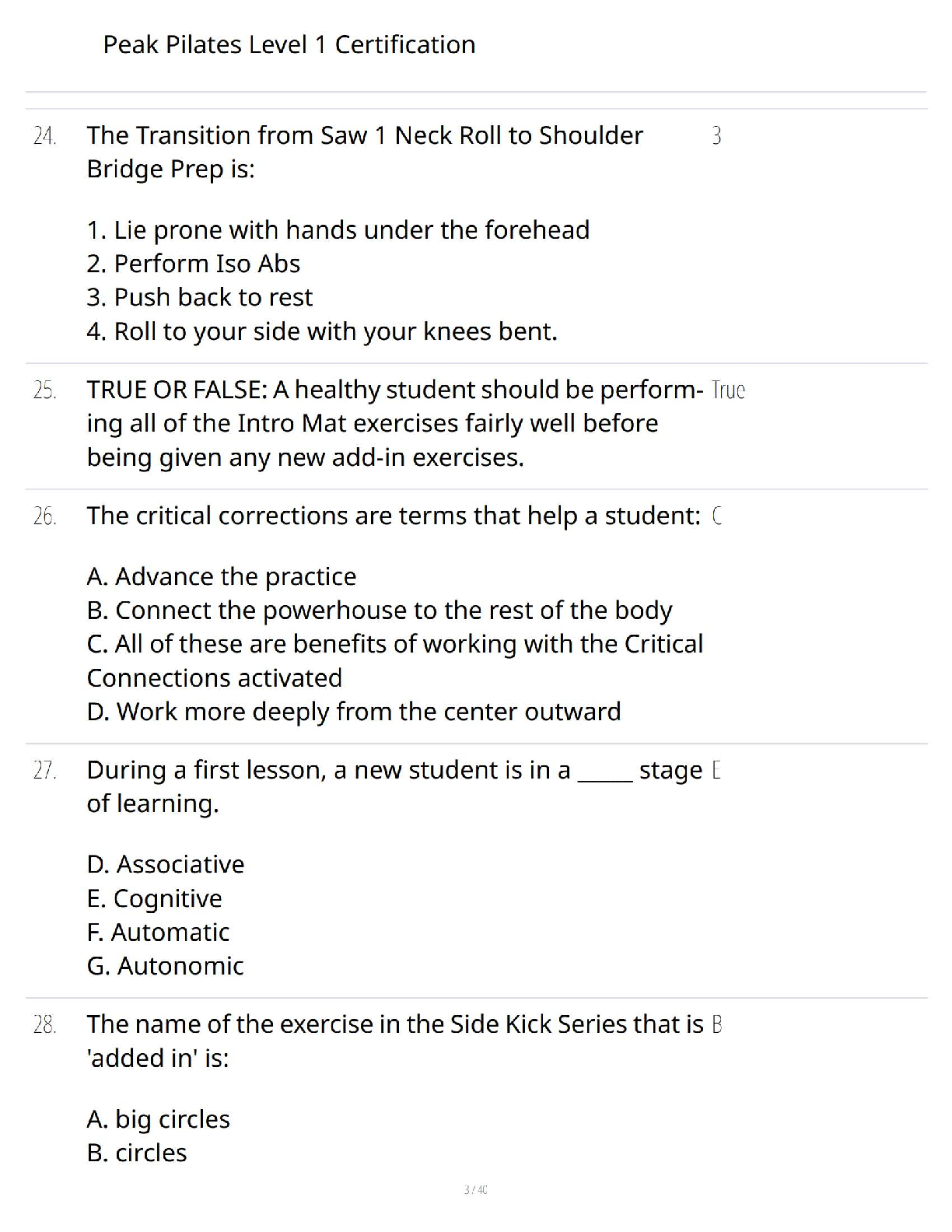952x1232 pixels.
Task: Select option 'A. Advance the practice'
Action: [221, 576]
